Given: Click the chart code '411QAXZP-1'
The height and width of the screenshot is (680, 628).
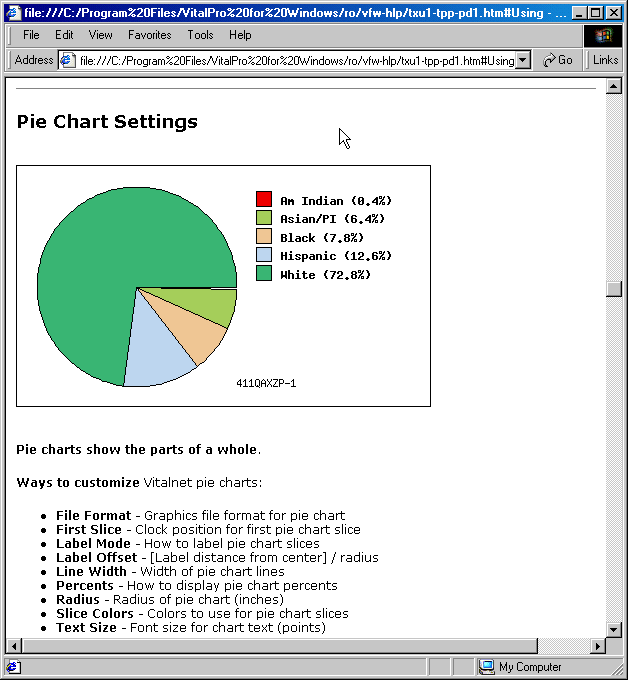Looking at the screenshot, I should [x=266, y=383].
